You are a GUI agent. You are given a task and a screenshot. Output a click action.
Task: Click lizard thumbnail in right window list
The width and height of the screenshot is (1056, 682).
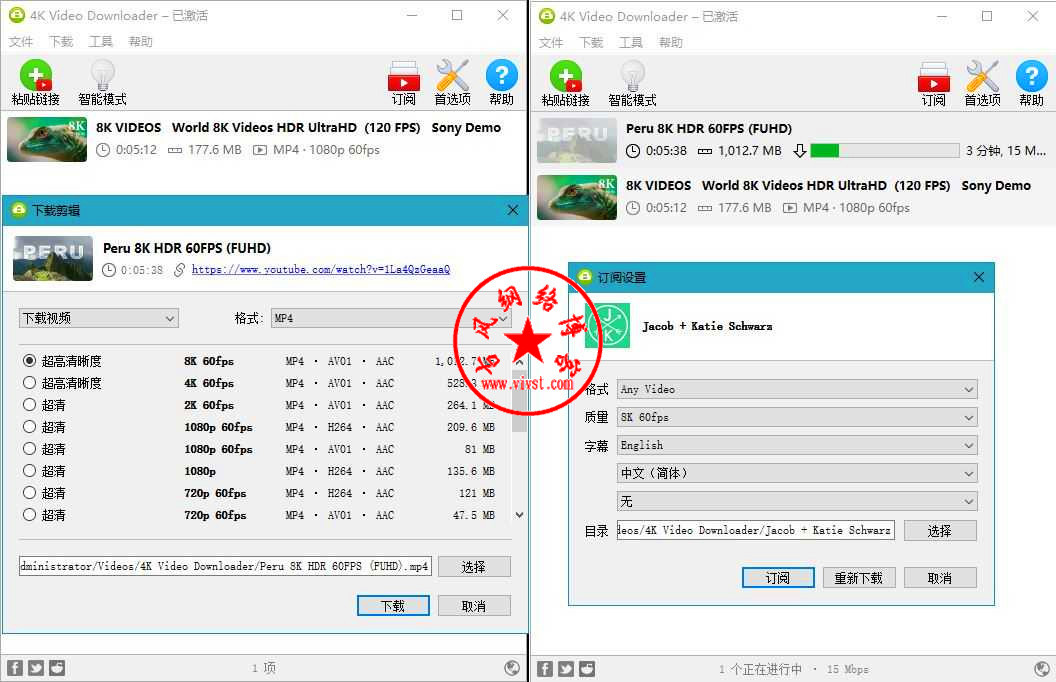(576, 197)
